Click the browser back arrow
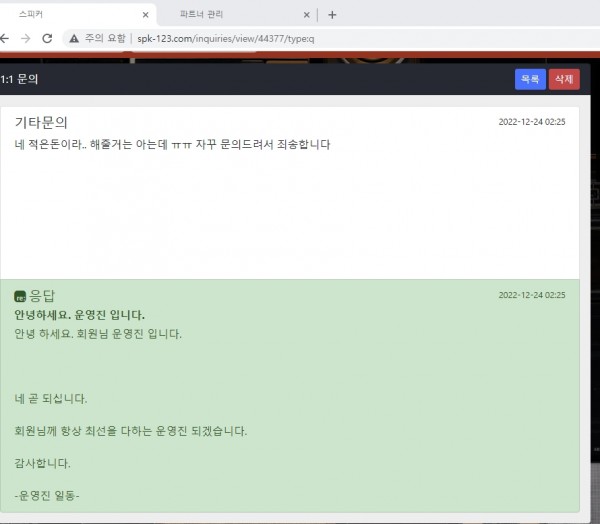The image size is (600, 524). (x=5, y=38)
